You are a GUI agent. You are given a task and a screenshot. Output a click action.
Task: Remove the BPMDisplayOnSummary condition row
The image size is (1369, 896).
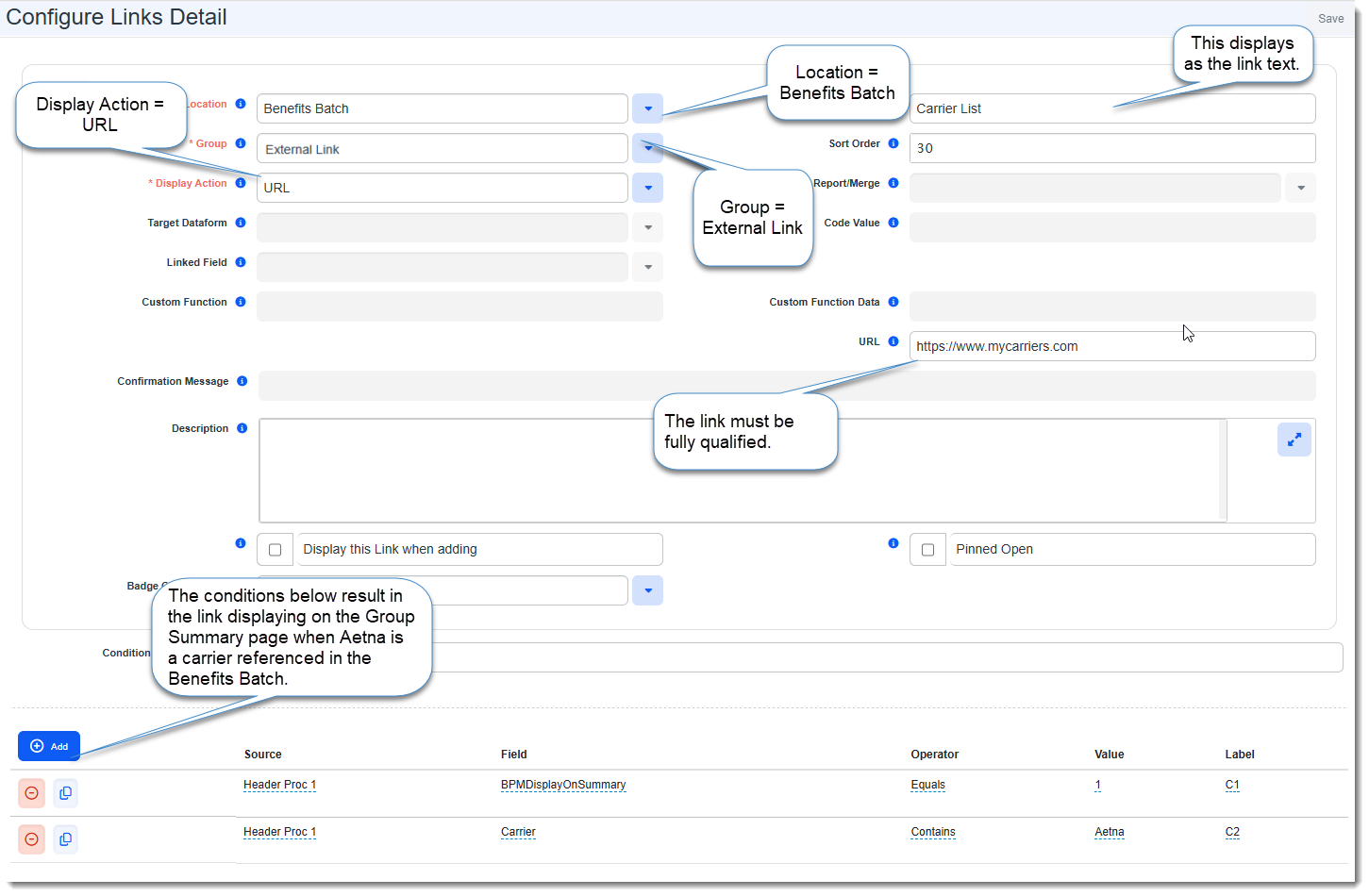[x=31, y=793]
